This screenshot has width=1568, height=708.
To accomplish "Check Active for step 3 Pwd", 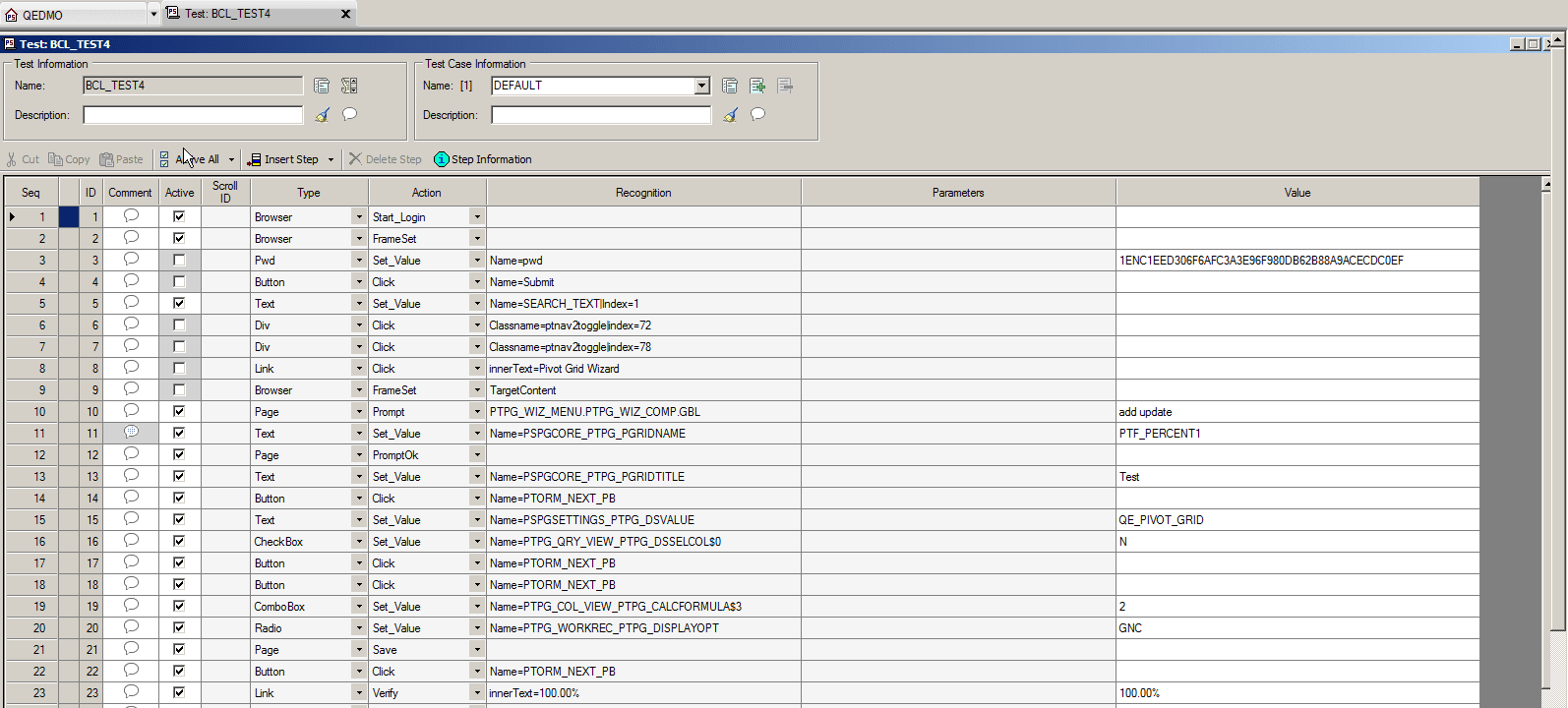I will pos(179,260).
